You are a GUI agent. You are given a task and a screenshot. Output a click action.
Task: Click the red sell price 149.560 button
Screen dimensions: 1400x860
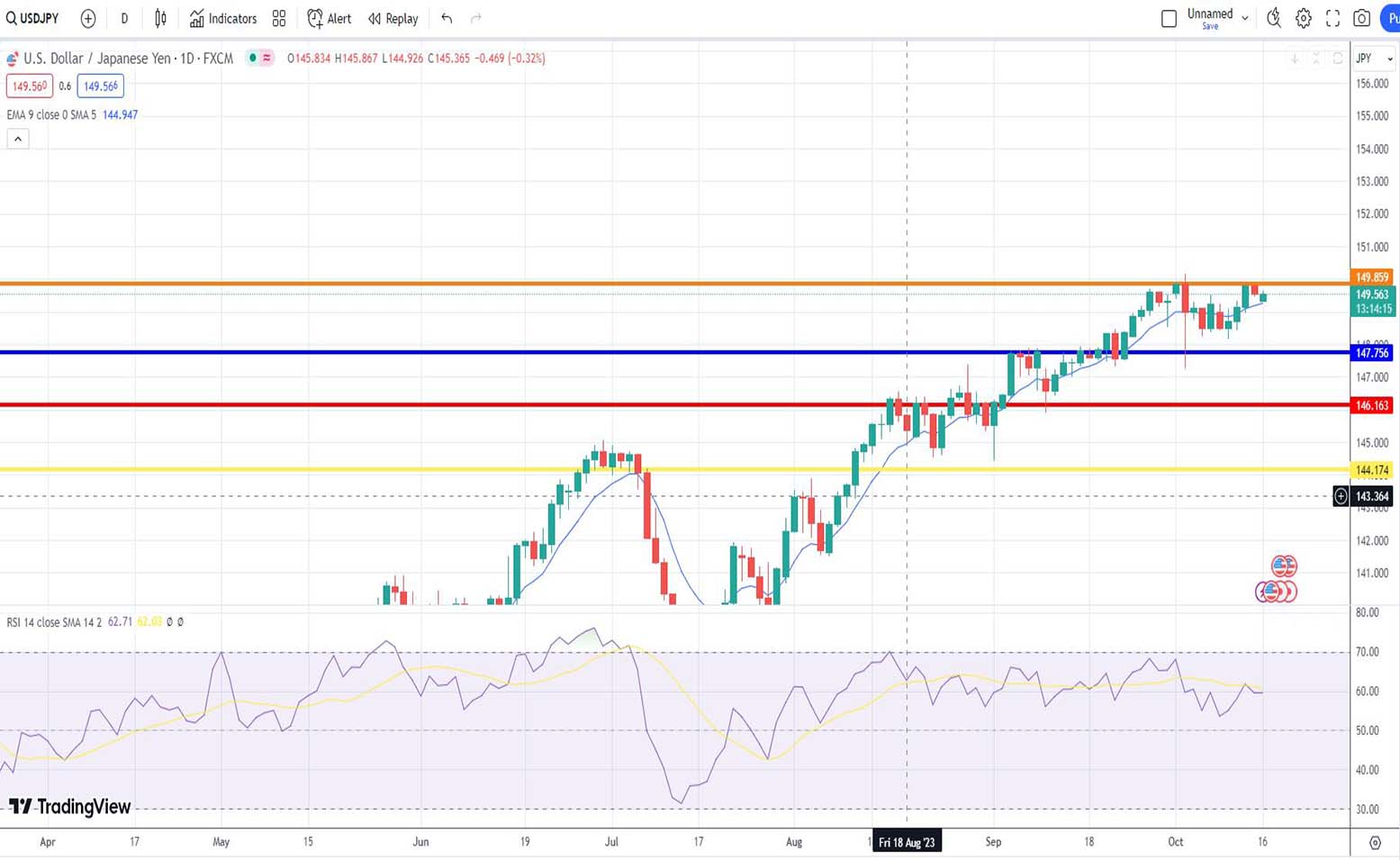tap(29, 86)
